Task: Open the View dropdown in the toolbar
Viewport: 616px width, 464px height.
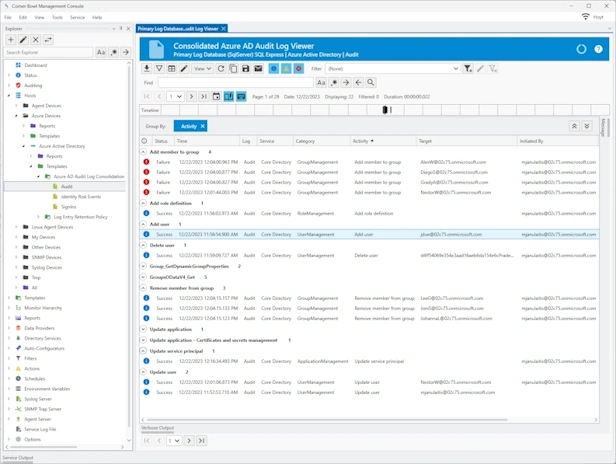Action: (x=202, y=69)
